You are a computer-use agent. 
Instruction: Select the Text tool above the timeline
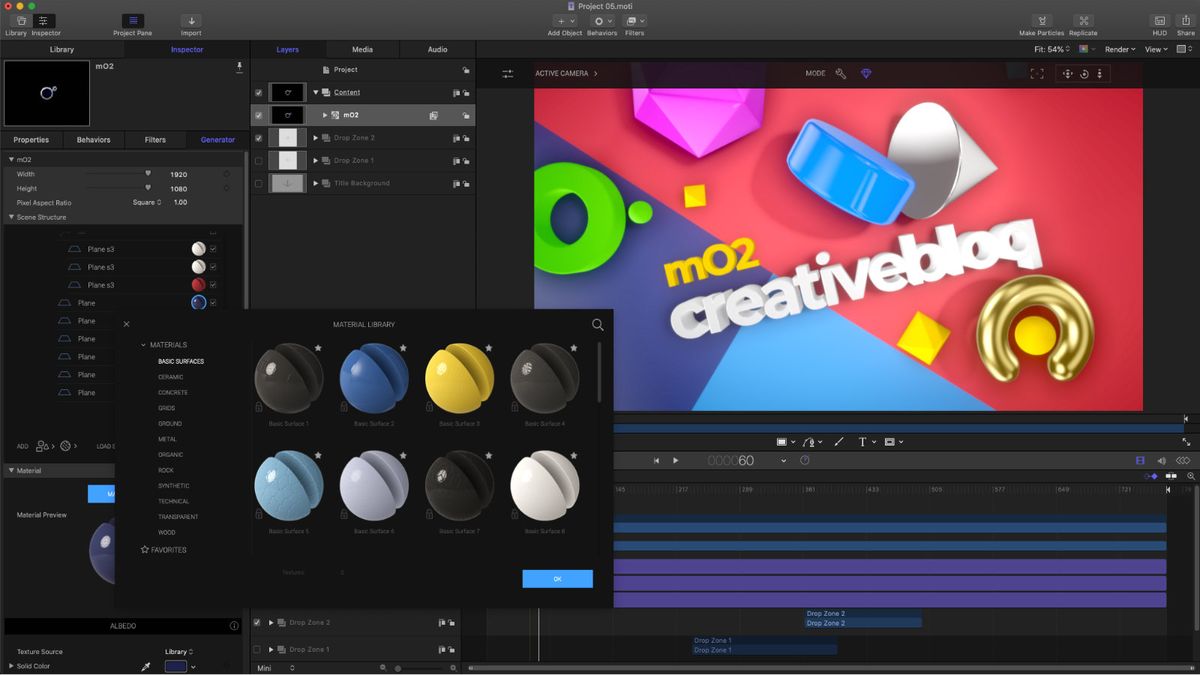(861, 441)
